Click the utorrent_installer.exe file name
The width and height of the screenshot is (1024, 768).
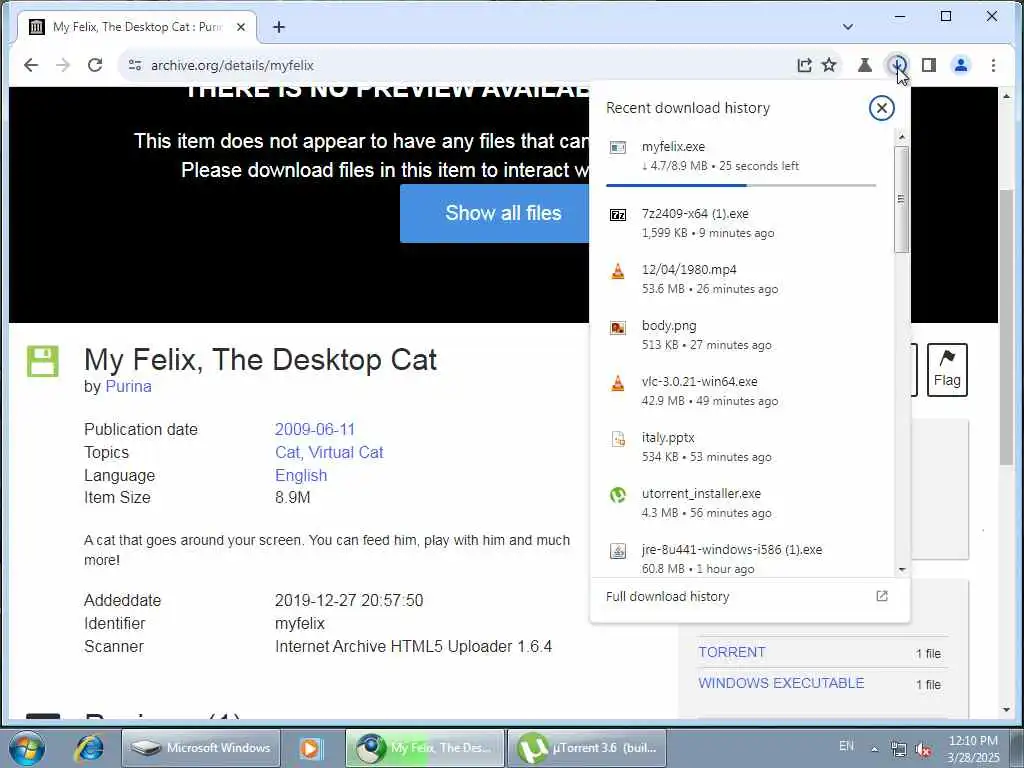click(701, 494)
